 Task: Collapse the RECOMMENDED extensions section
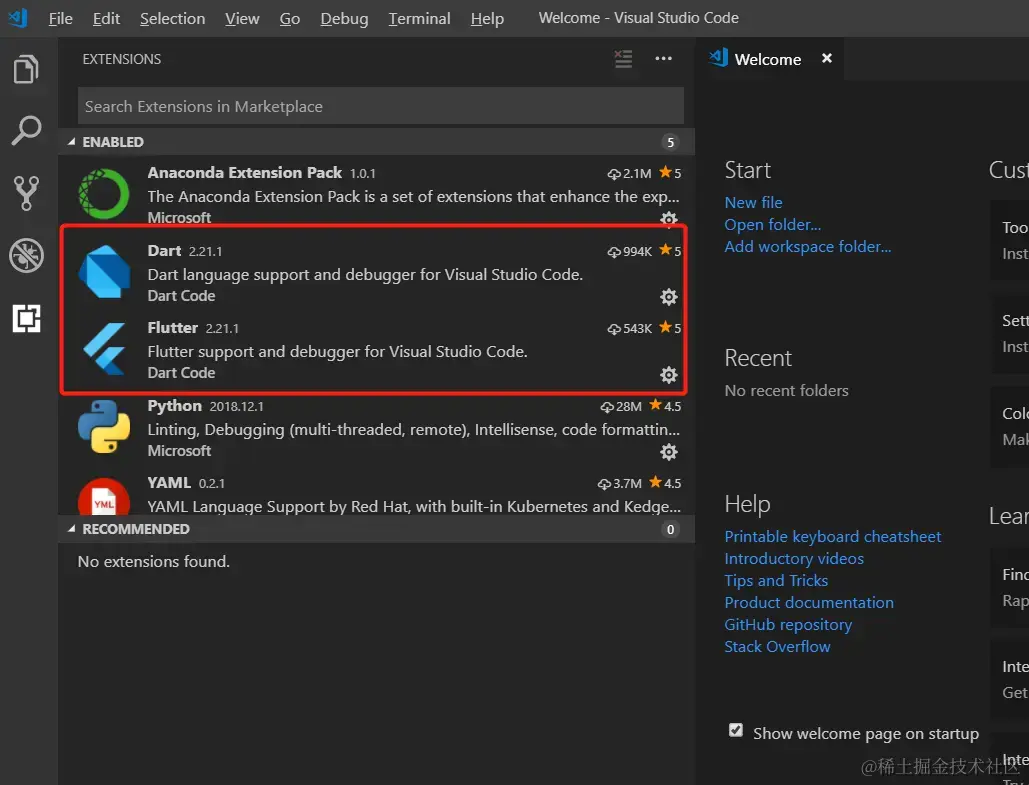point(71,529)
